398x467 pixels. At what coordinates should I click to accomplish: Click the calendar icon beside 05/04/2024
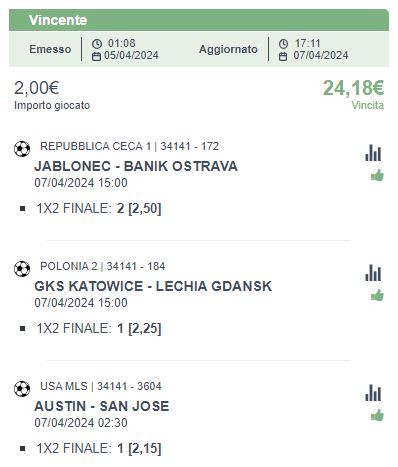pyautogui.click(x=96, y=56)
